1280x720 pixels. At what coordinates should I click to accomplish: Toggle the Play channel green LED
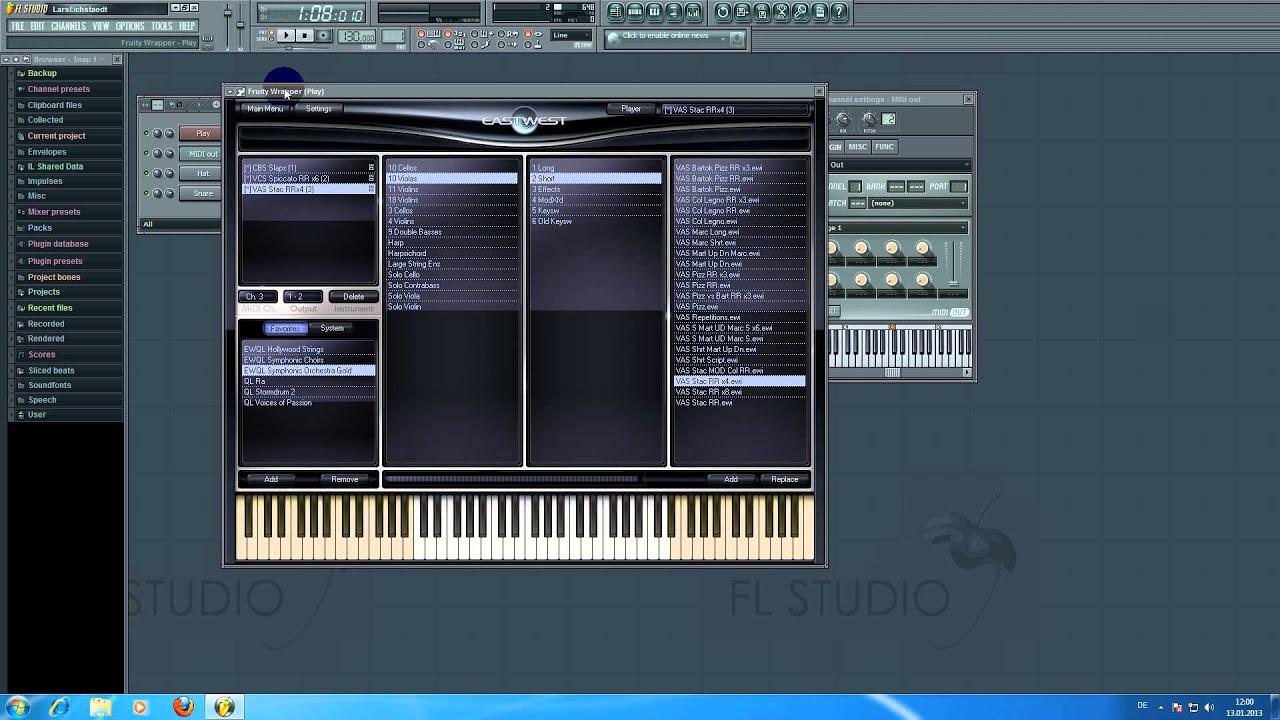146,133
